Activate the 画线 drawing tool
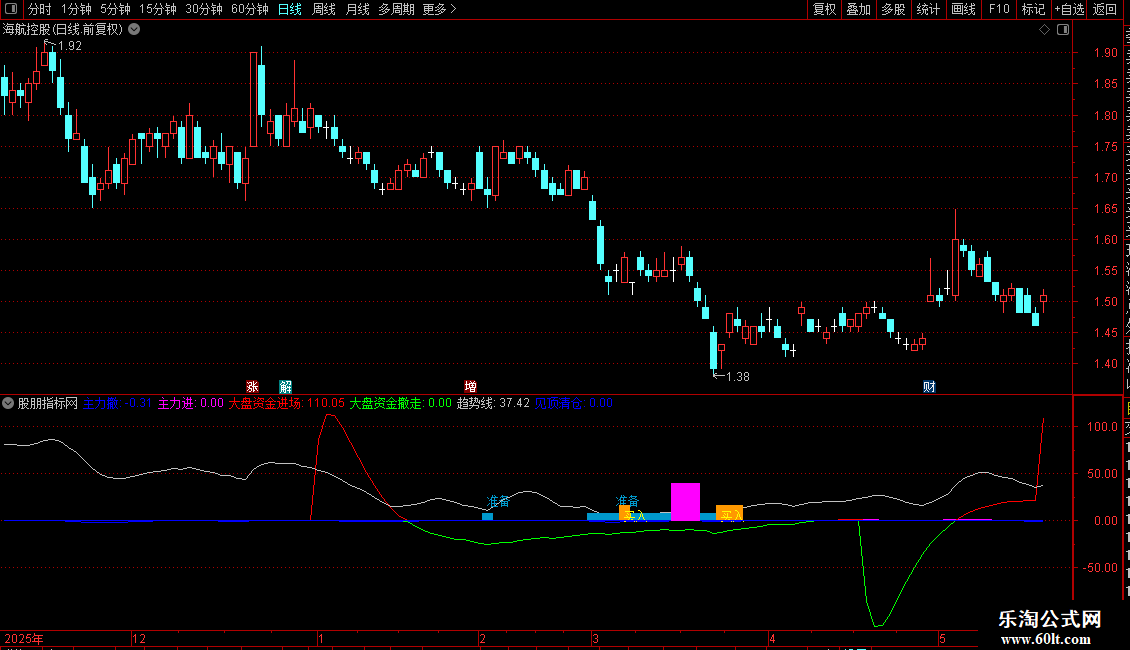The image size is (1130, 650). point(963,9)
